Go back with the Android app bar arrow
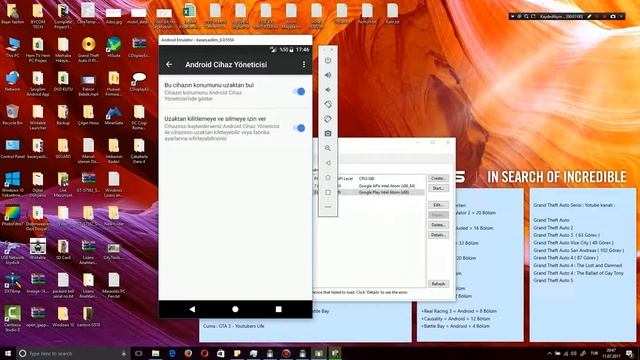Viewport: 640px width, 360px height. (169, 64)
